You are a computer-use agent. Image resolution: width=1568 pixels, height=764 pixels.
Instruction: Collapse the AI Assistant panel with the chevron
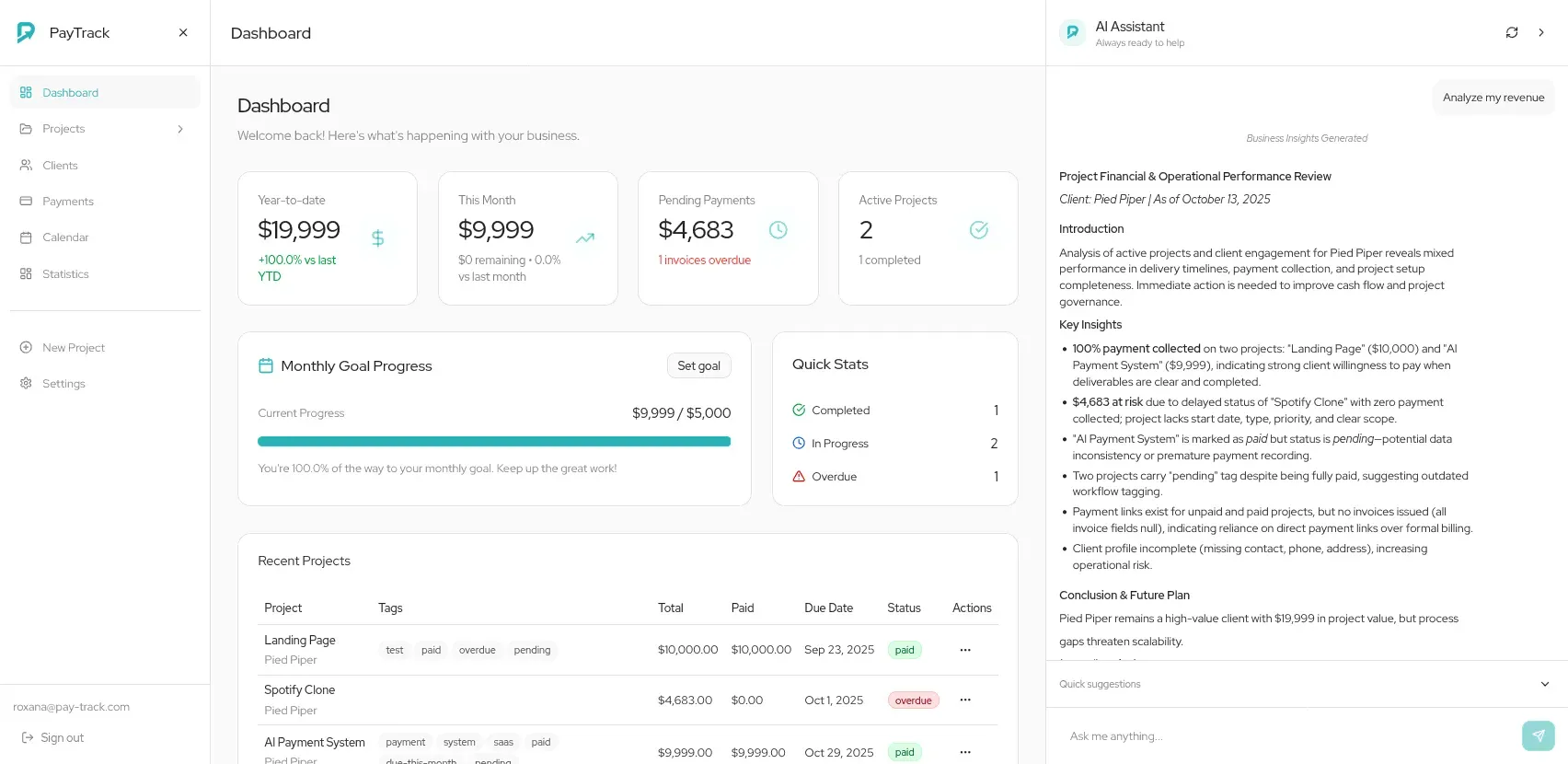click(x=1541, y=33)
